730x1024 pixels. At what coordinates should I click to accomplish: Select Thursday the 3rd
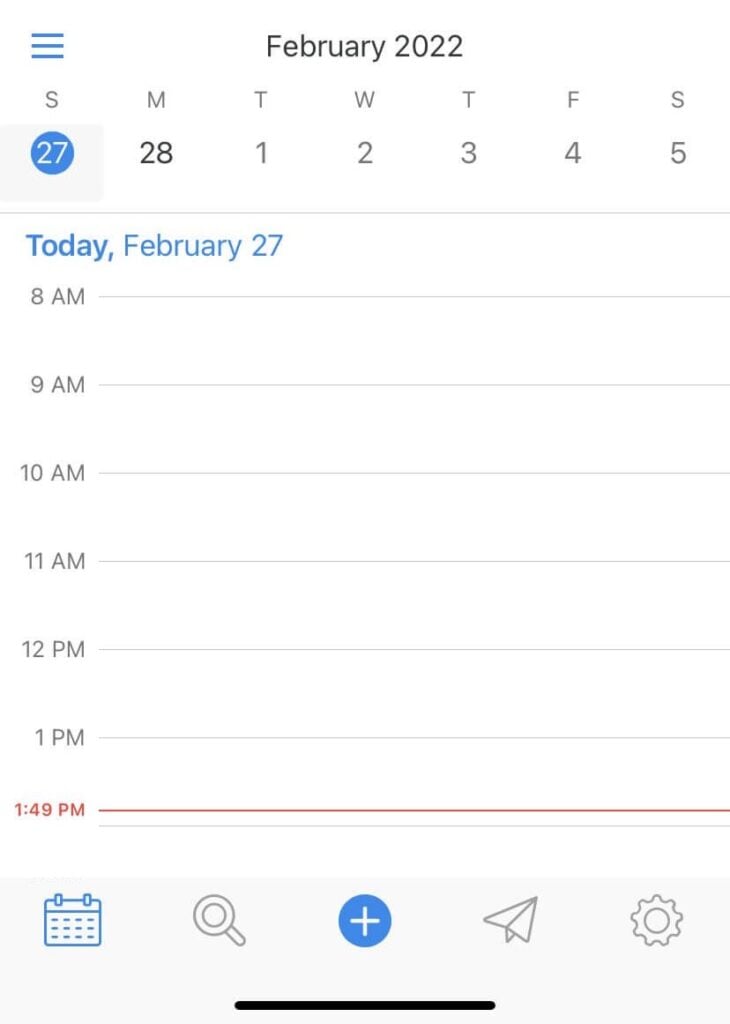pos(469,153)
